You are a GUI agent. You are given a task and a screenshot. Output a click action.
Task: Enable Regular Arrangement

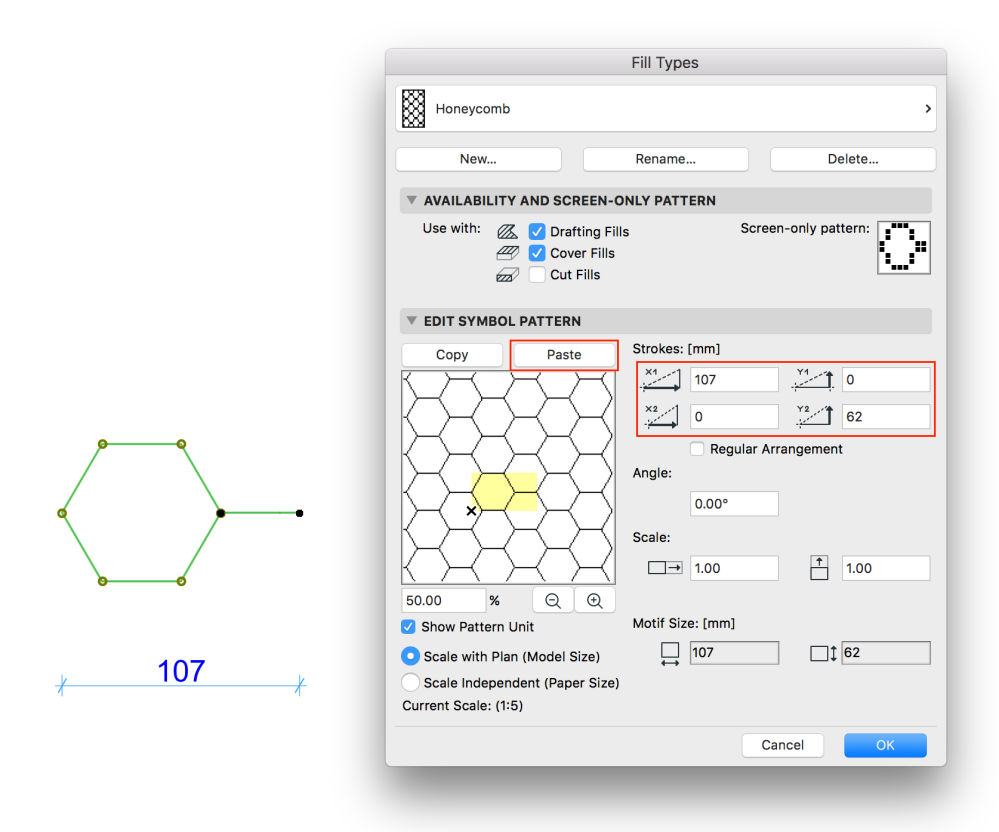pos(697,449)
